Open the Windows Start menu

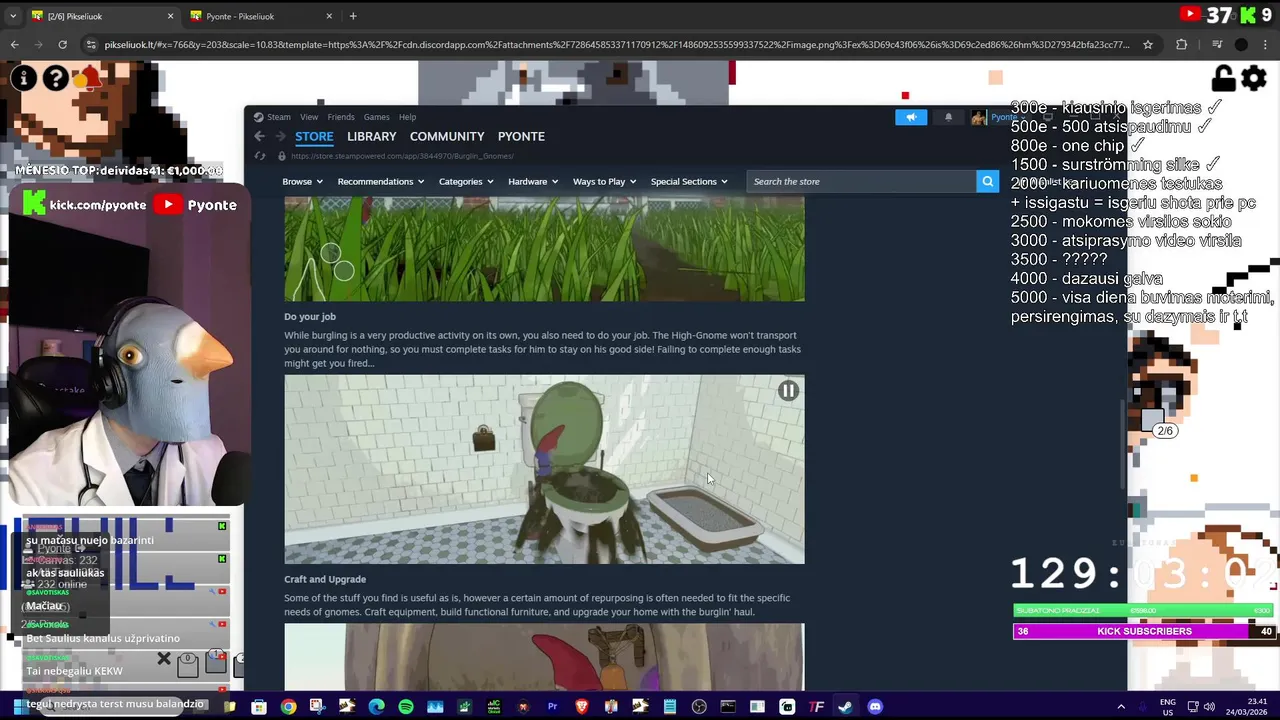[x=20, y=707]
